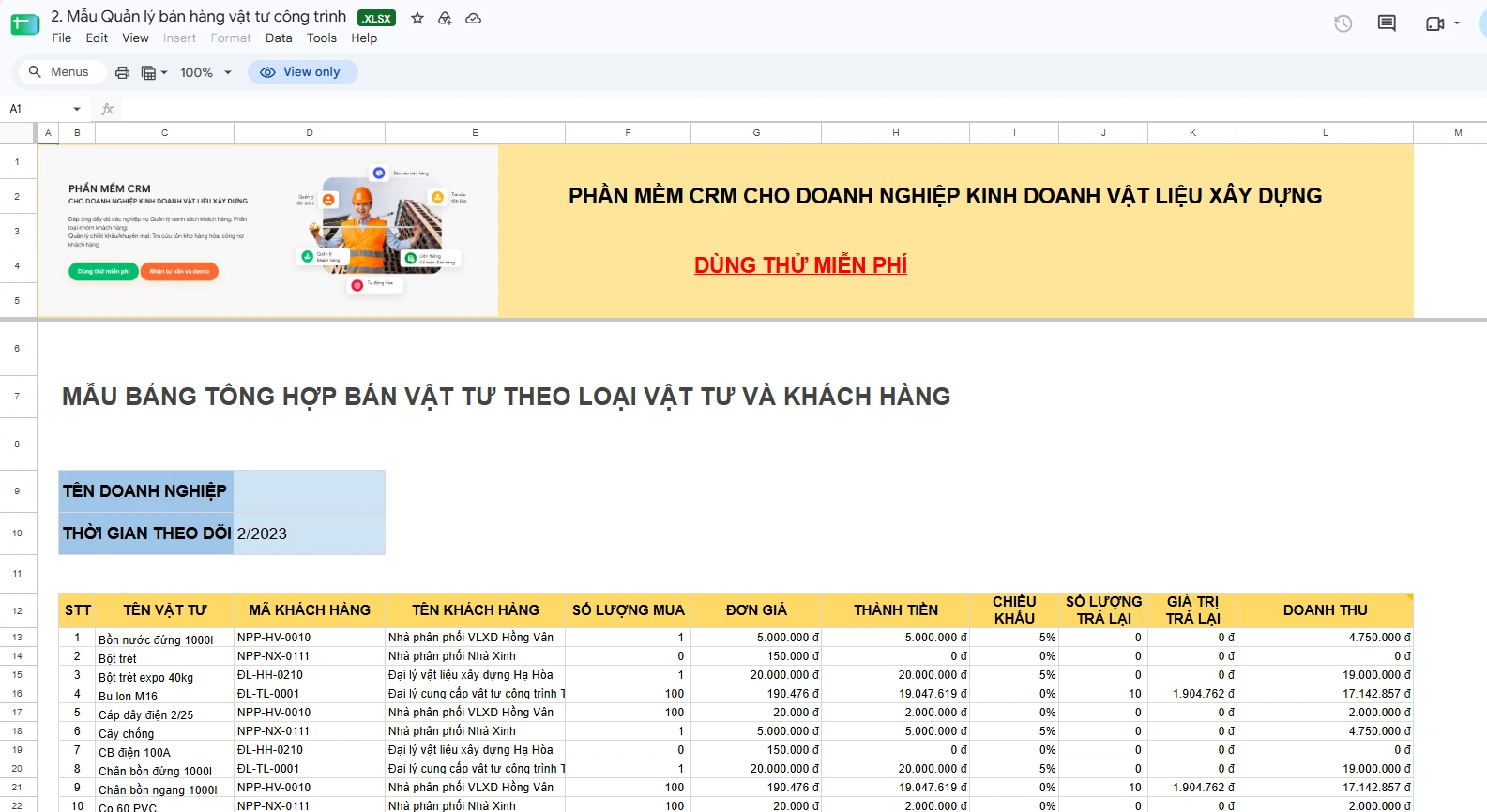Click the print icon
Image resolution: width=1487 pixels, height=812 pixels.
pyautogui.click(x=122, y=72)
